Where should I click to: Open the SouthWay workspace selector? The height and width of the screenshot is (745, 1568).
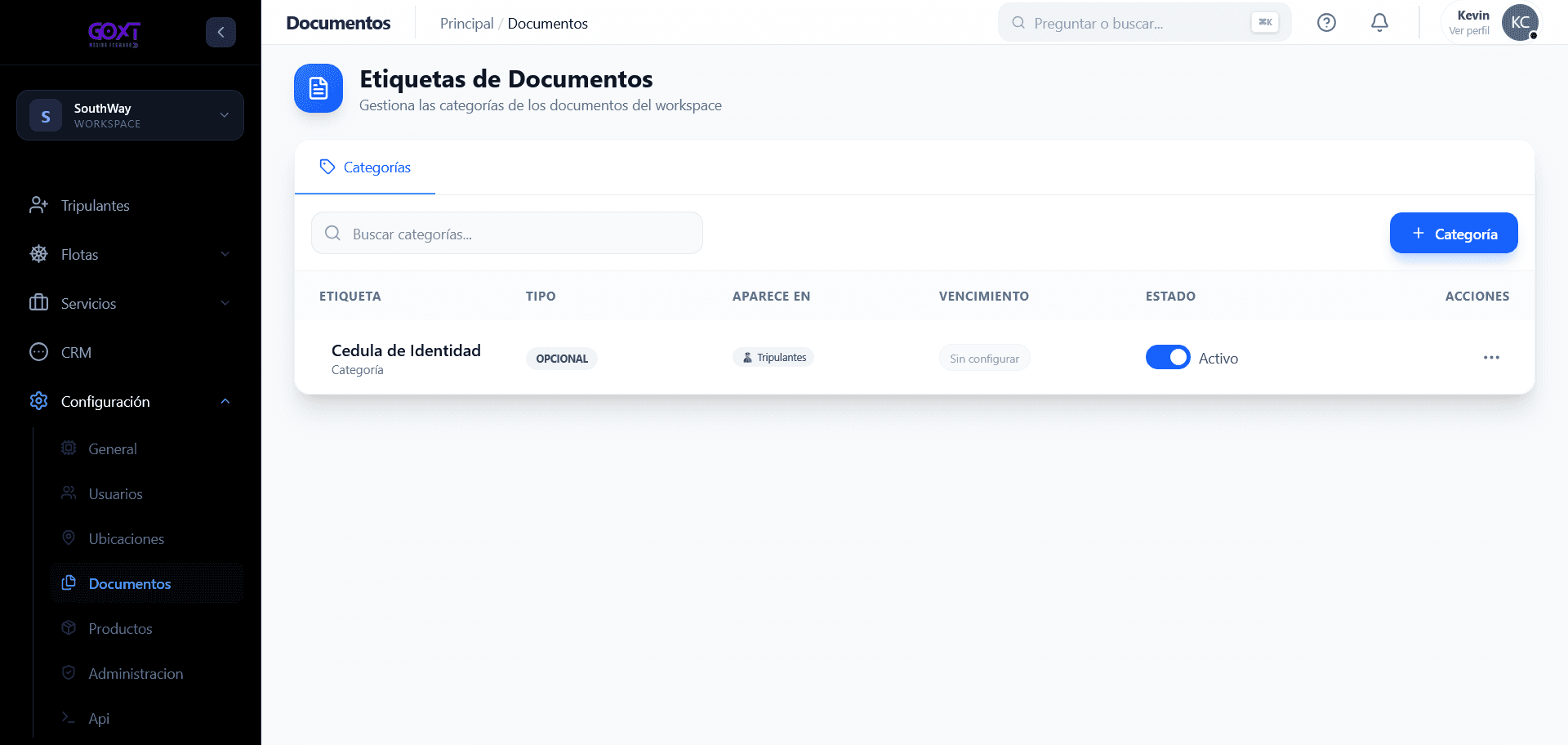(130, 115)
